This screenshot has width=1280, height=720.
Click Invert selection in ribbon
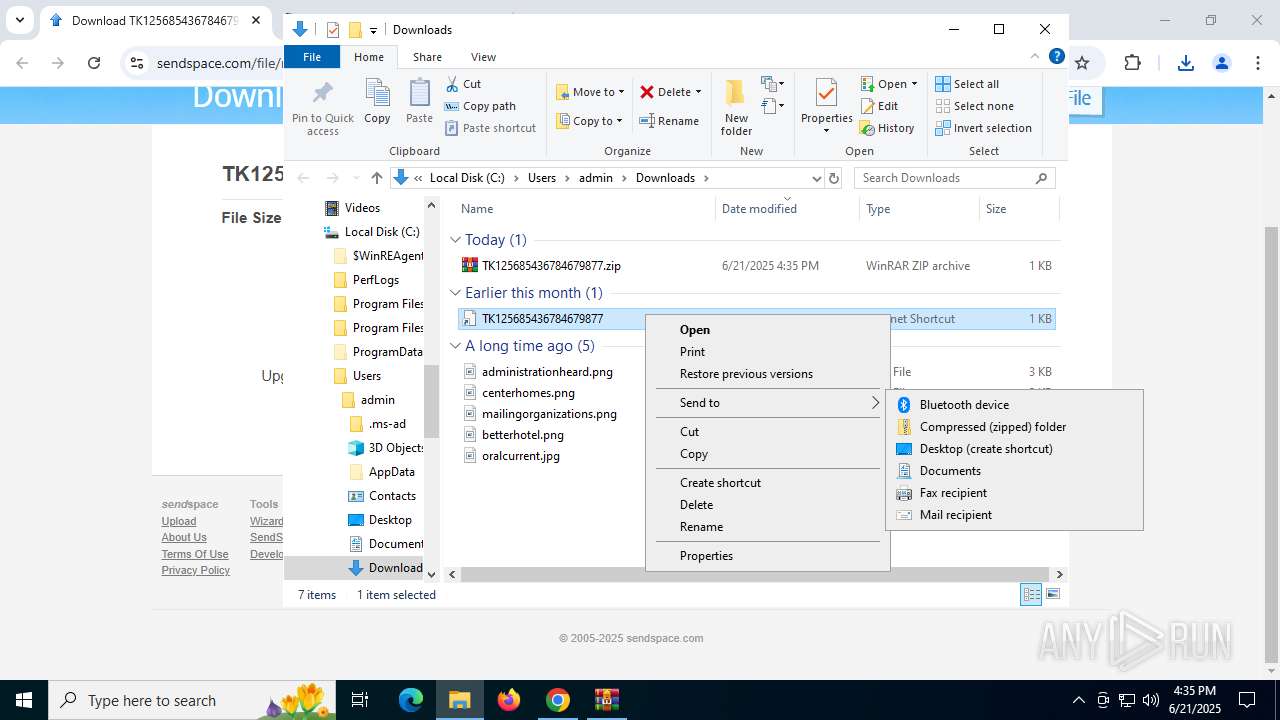click(x=983, y=128)
